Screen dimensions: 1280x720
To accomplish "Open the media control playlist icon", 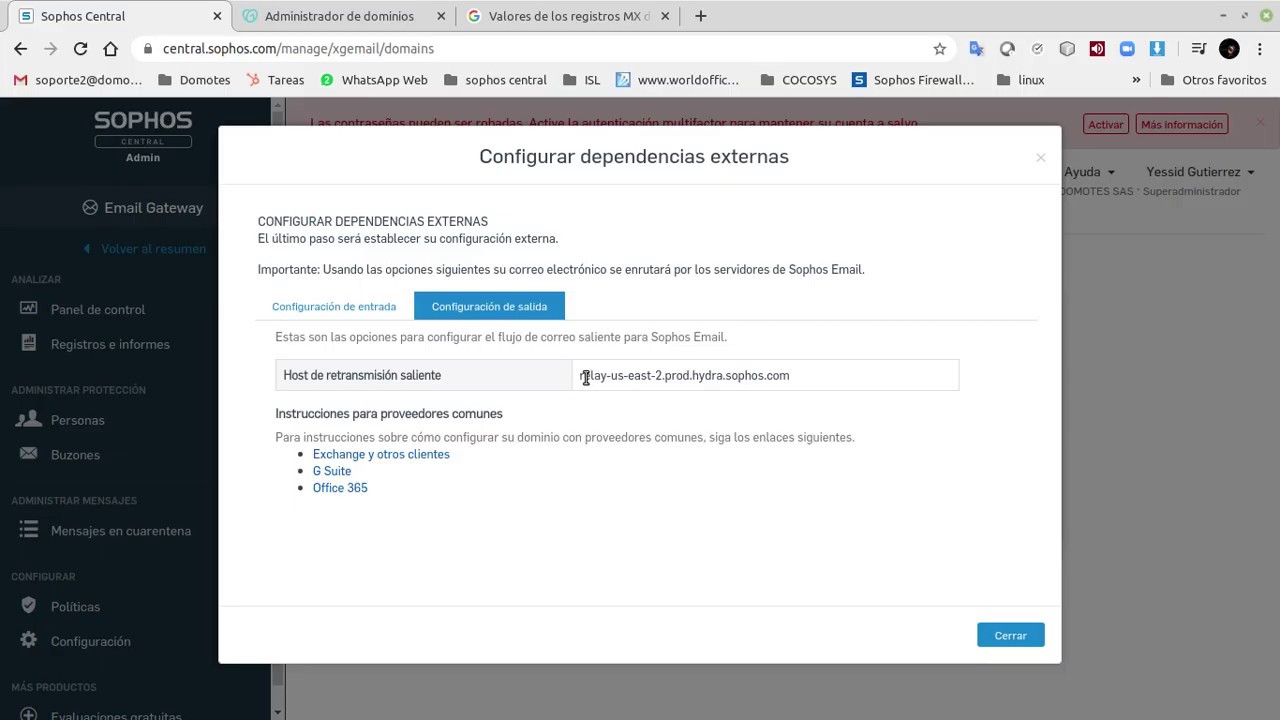I will pos(1199,48).
